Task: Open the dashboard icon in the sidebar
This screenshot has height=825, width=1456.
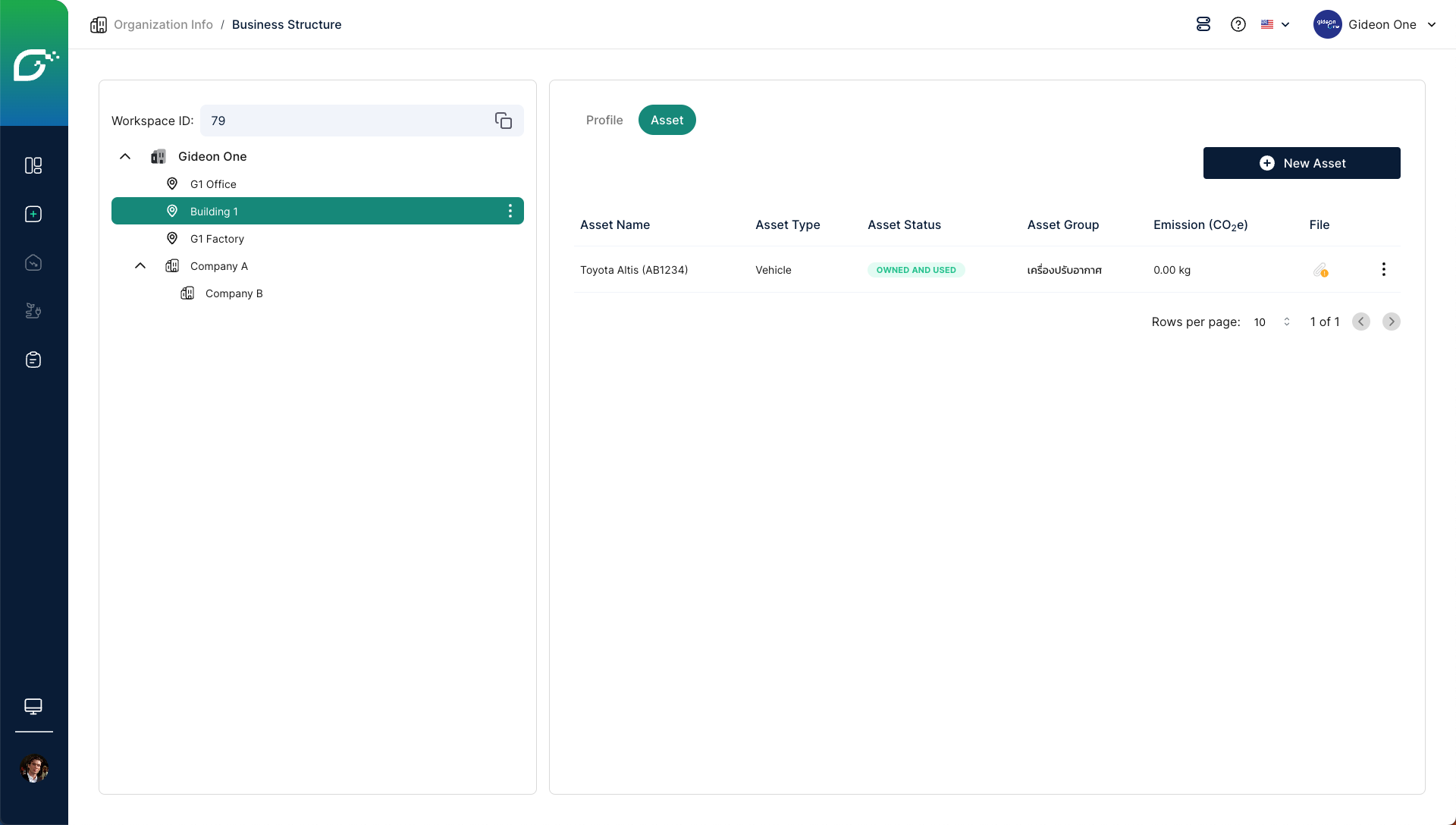Action: coord(33,165)
